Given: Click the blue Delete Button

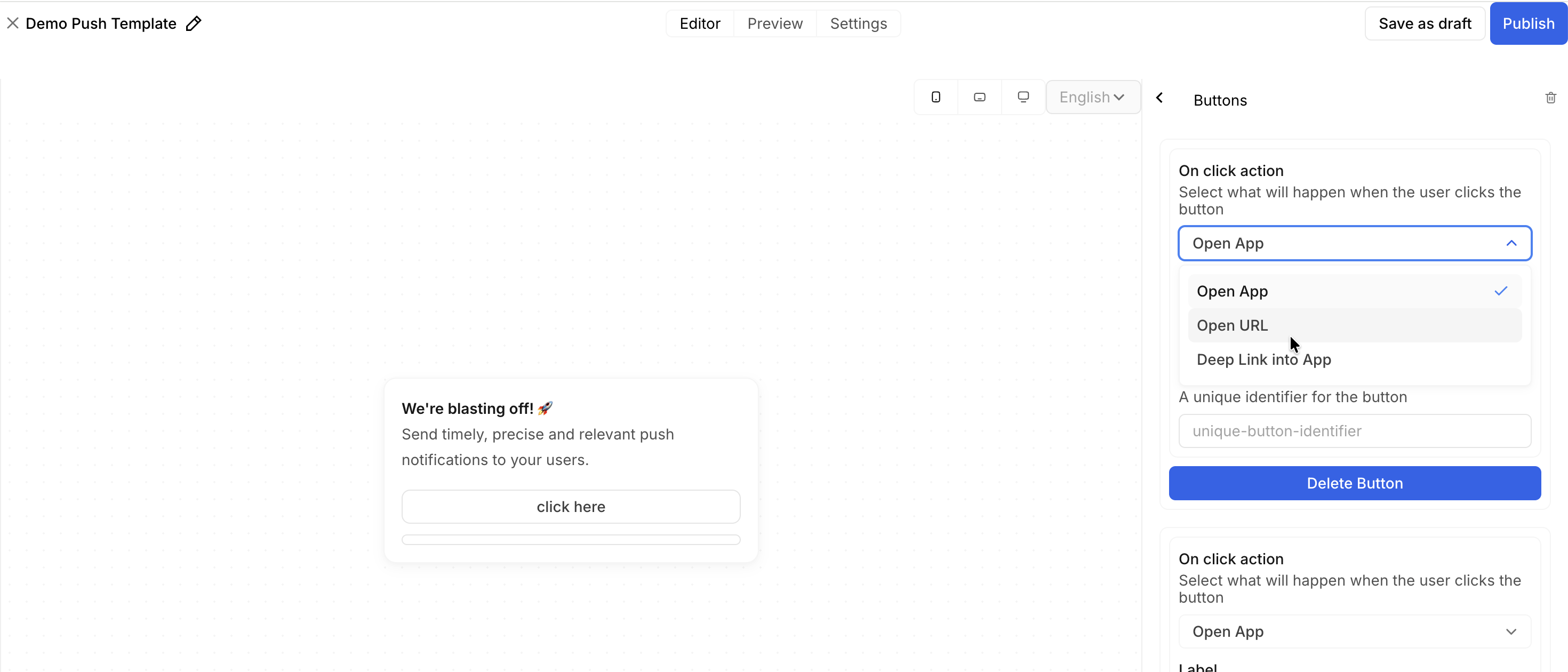Looking at the screenshot, I should 1354,483.
